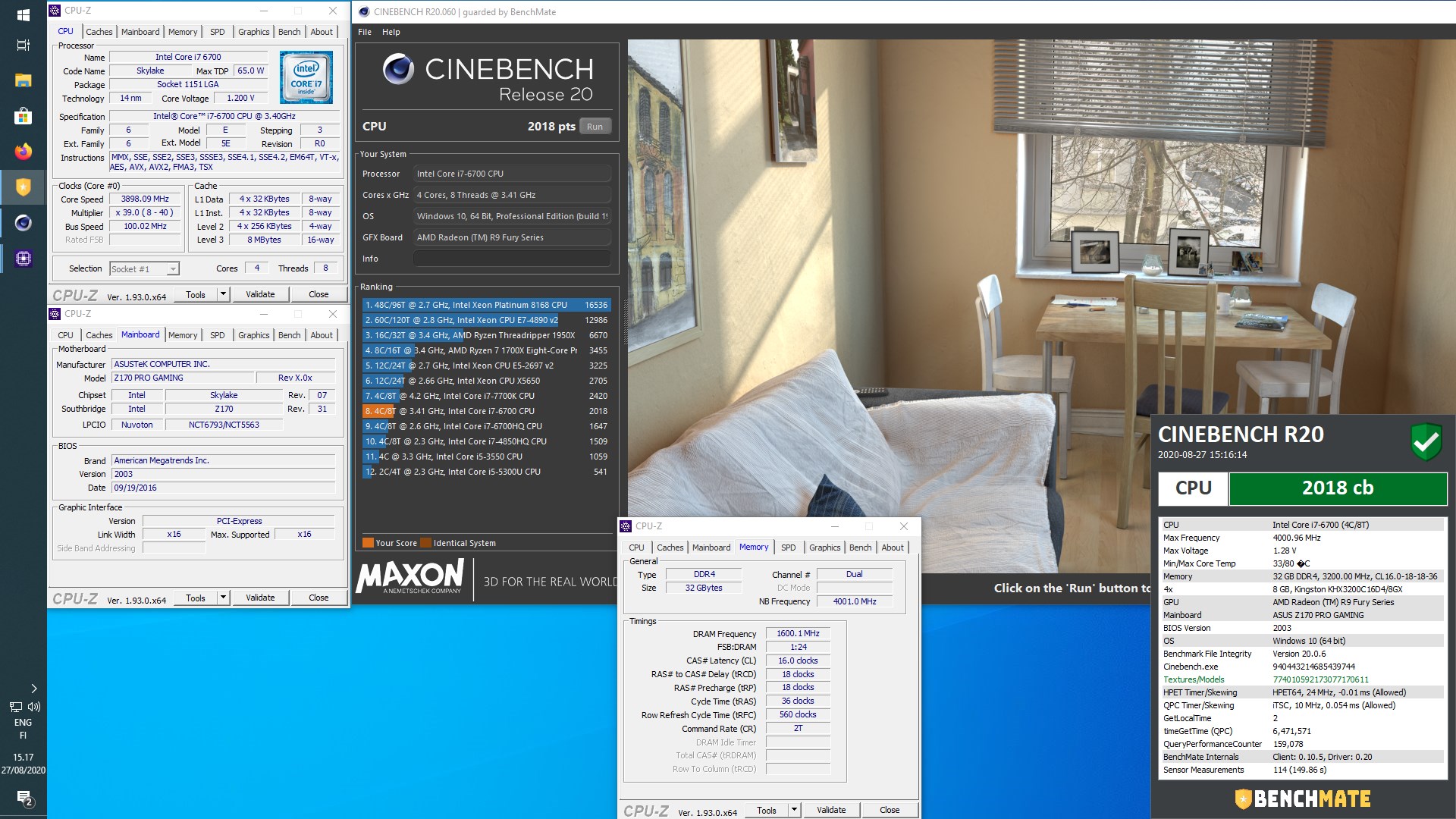This screenshot has width=1456, height=819.
Task: Switch to Cinebench taskbar icon
Action: click(x=23, y=222)
